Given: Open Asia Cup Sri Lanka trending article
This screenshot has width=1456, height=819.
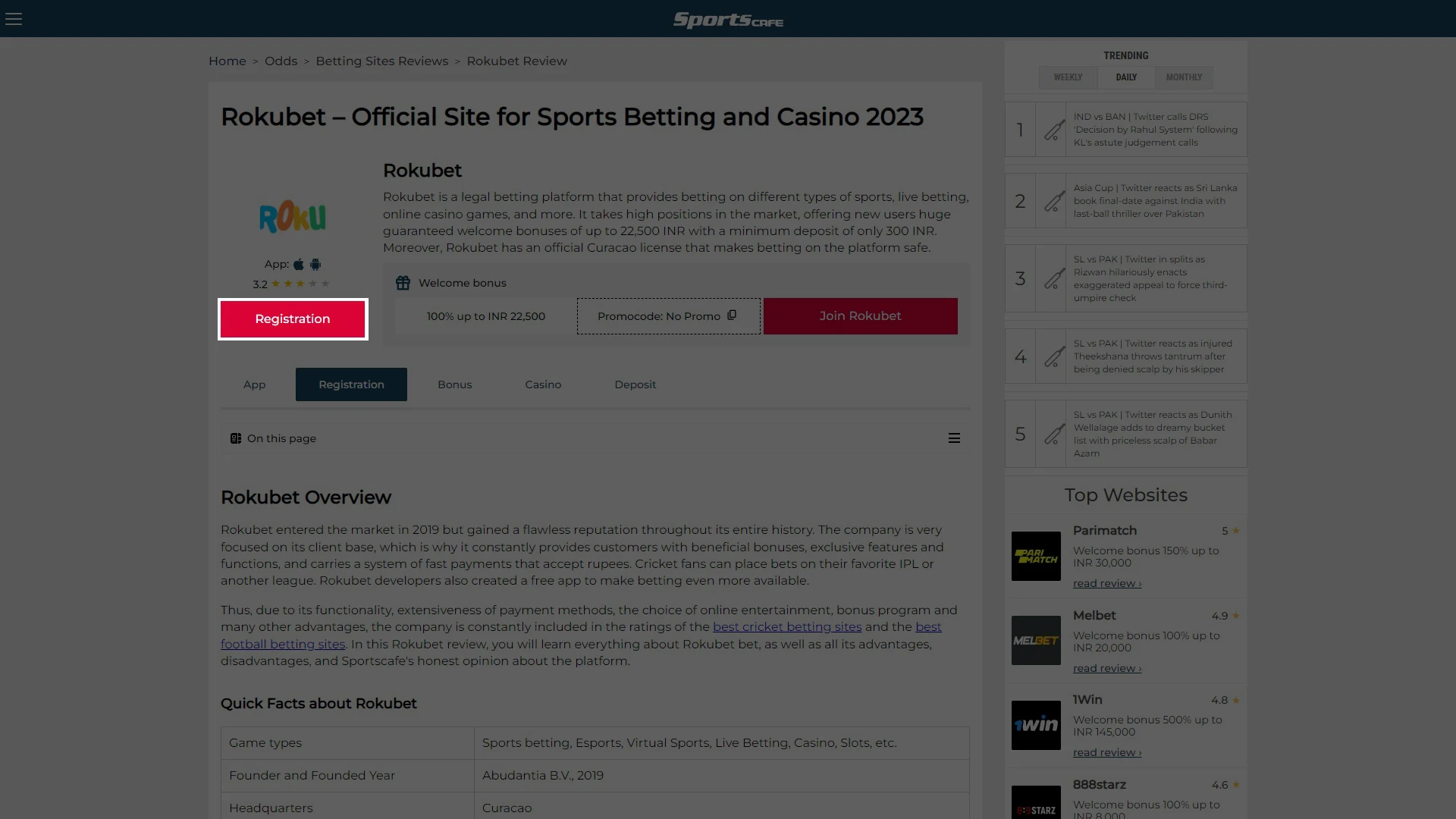Looking at the screenshot, I should click(1156, 201).
